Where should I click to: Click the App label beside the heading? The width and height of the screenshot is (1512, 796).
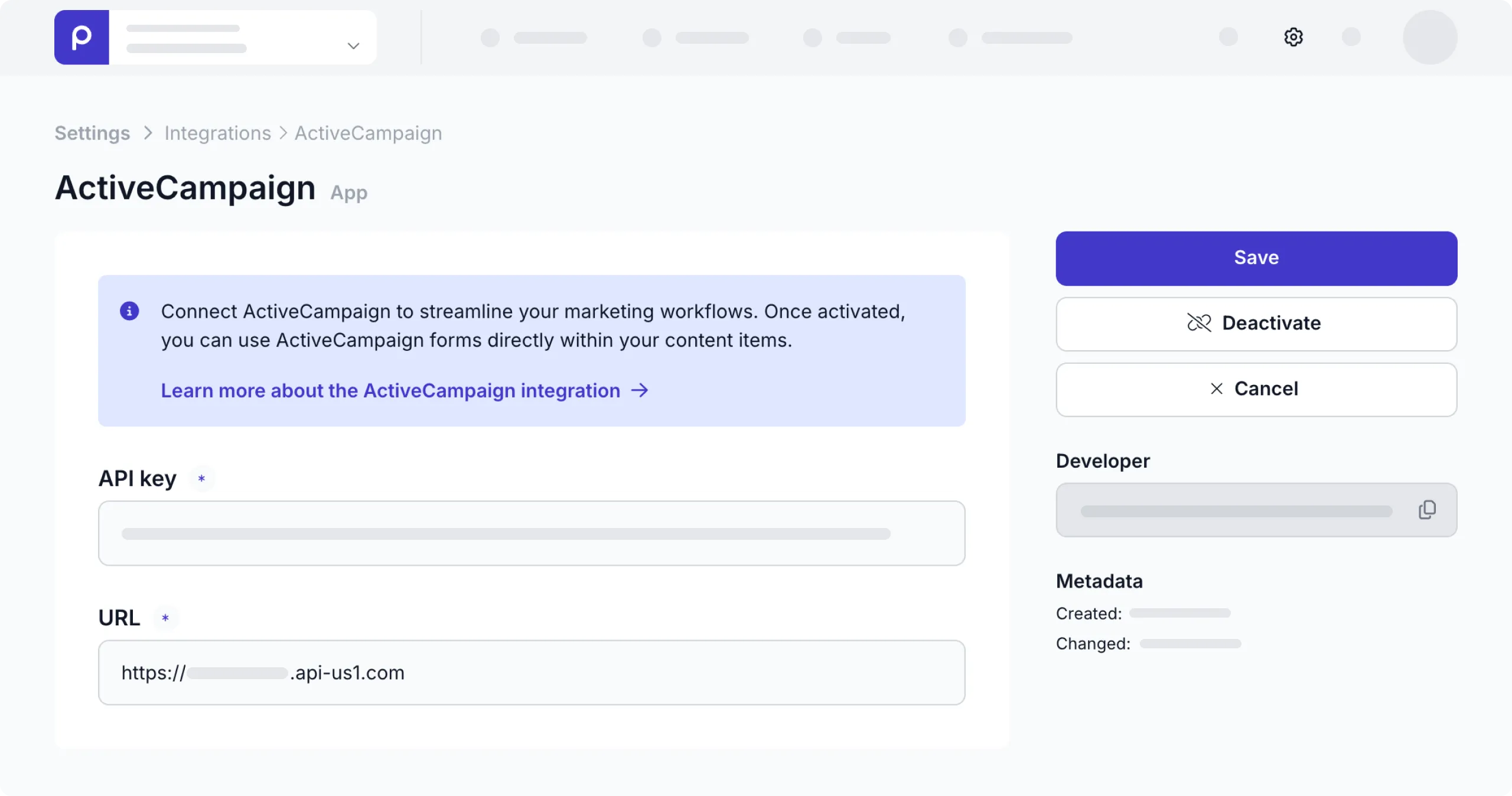[x=348, y=193]
